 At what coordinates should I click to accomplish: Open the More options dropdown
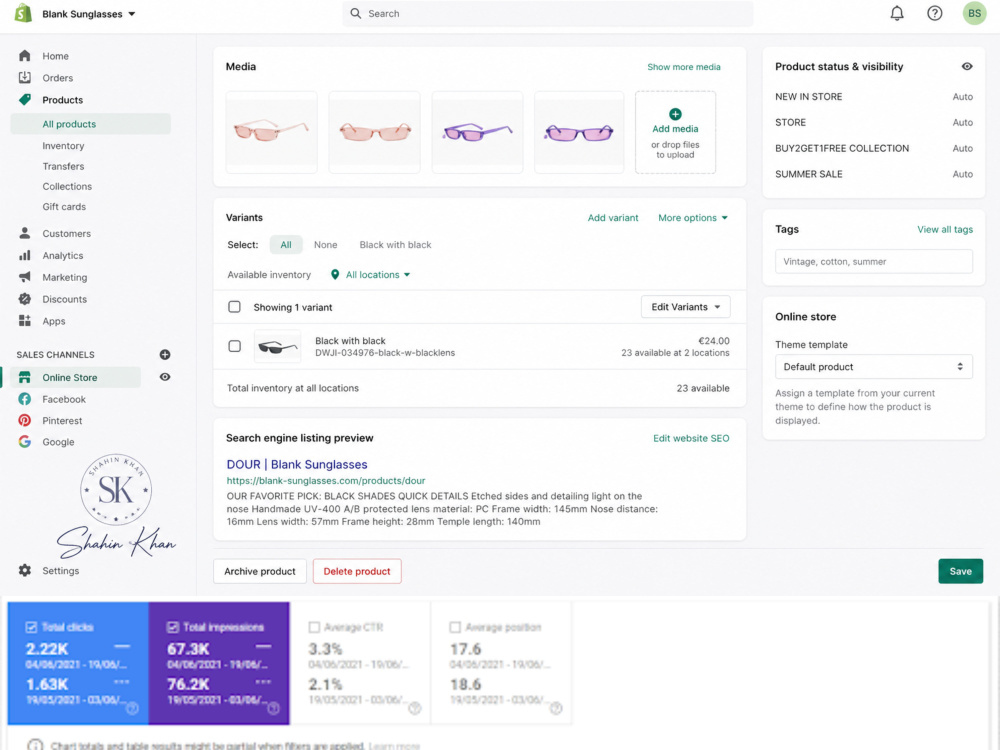point(693,218)
